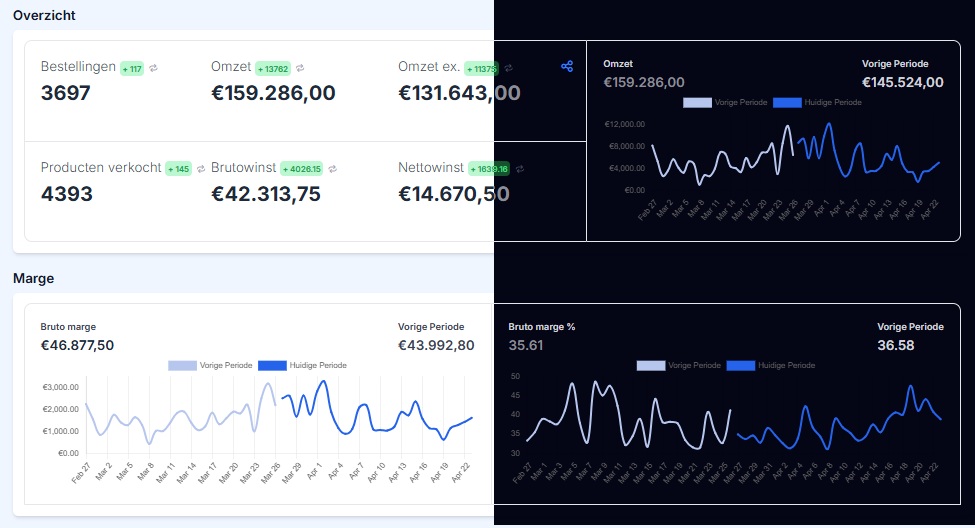The height and width of the screenshot is (528, 975).
Task: Click the +1639.16 badge next to Nettowinst
Action: [489, 168]
